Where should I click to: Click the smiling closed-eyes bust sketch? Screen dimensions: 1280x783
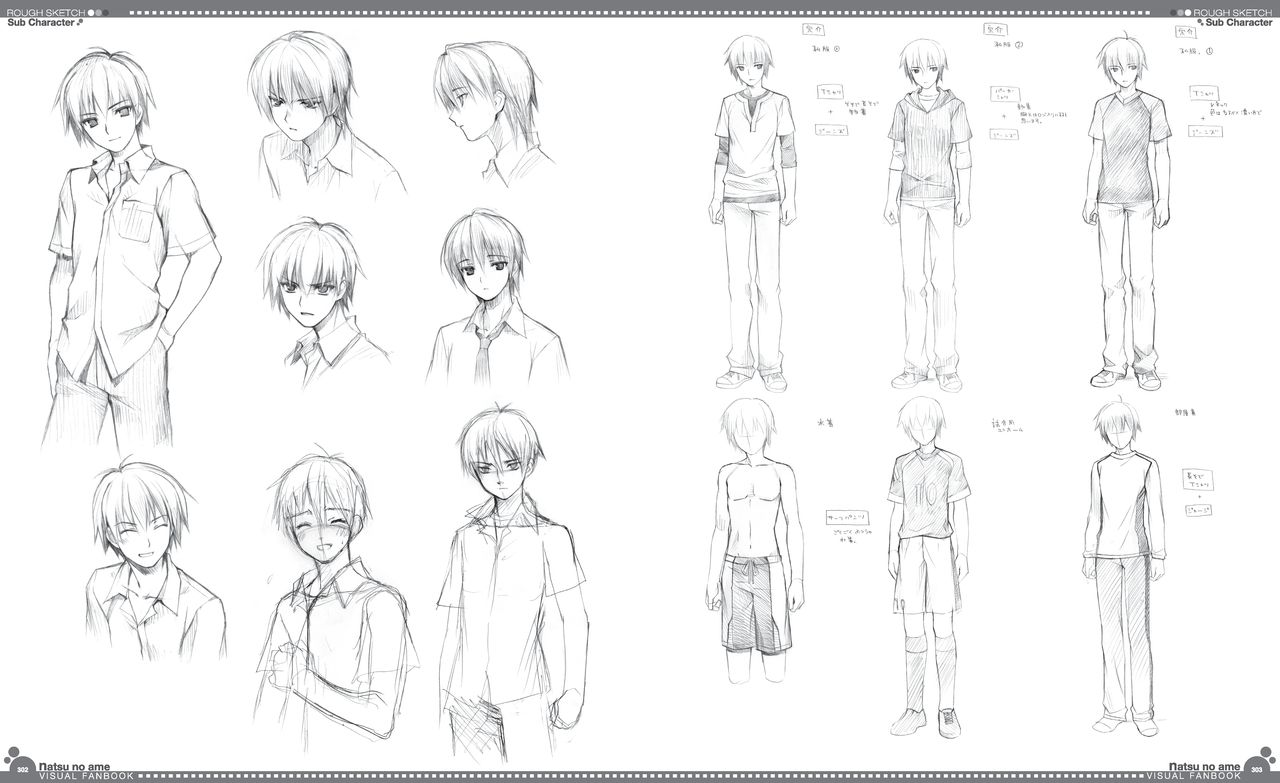pos(150,560)
